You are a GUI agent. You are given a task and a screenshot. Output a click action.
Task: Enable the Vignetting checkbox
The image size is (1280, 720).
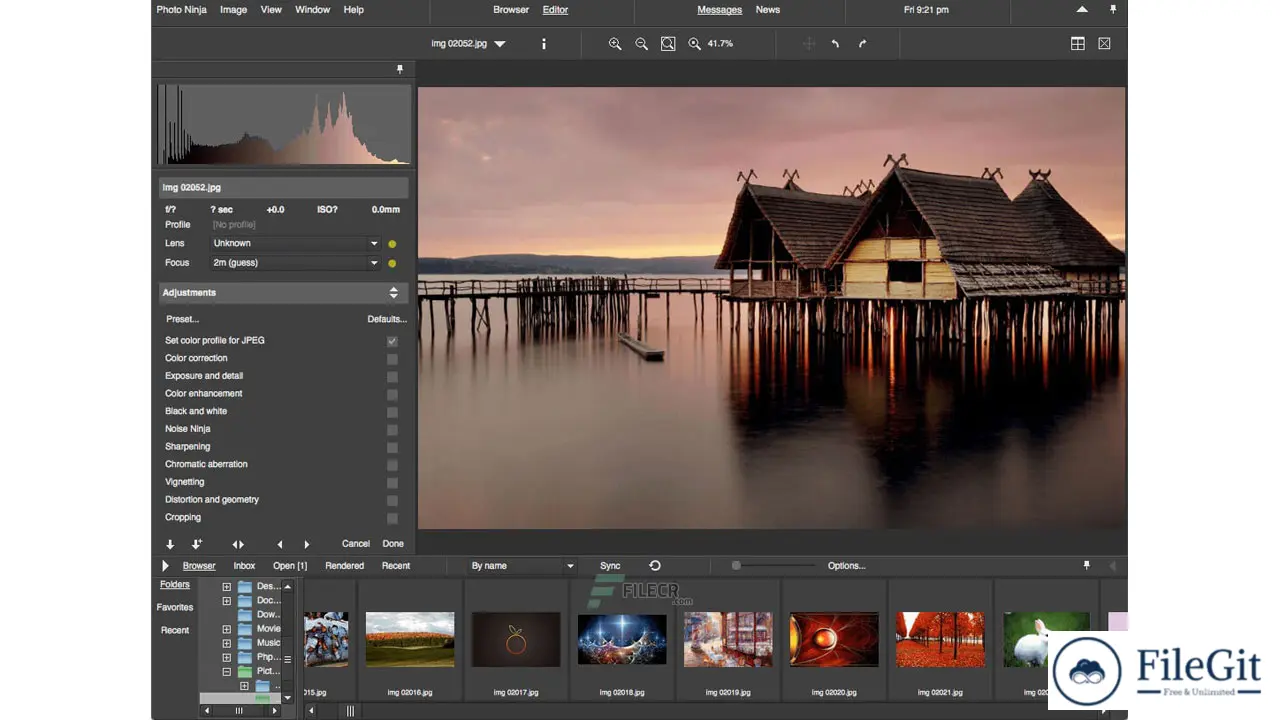click(x=392, y=483)
